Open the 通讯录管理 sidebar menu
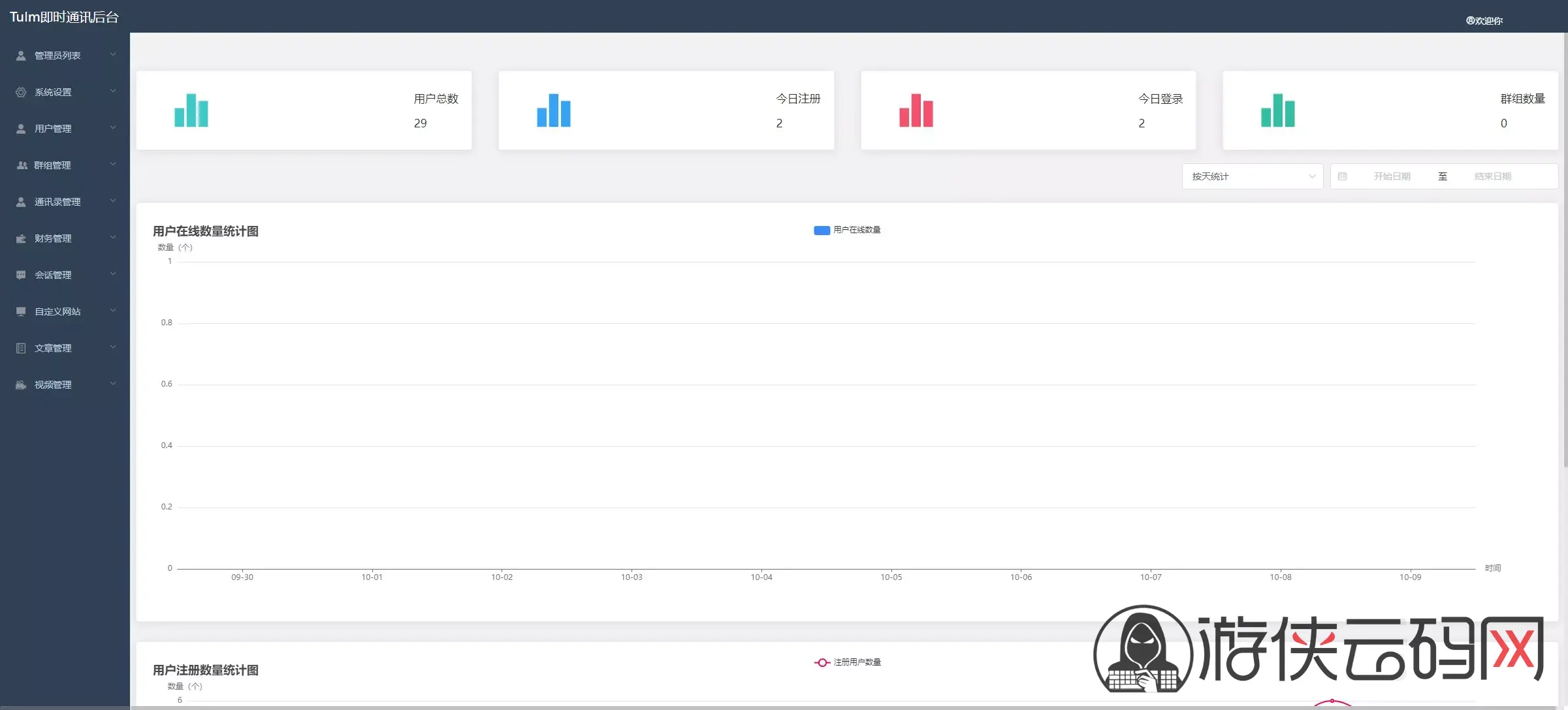1568x710 pixels. point(65,202)
